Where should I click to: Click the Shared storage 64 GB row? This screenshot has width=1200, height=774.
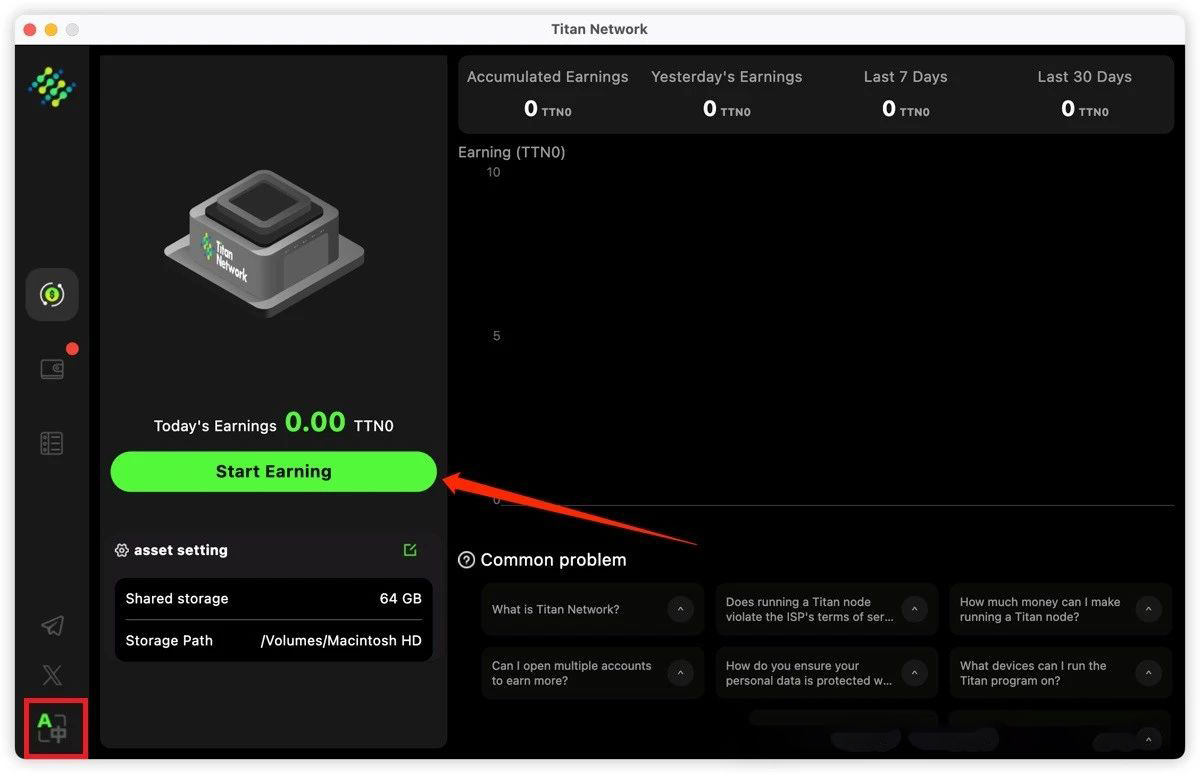tap(273, 599)
